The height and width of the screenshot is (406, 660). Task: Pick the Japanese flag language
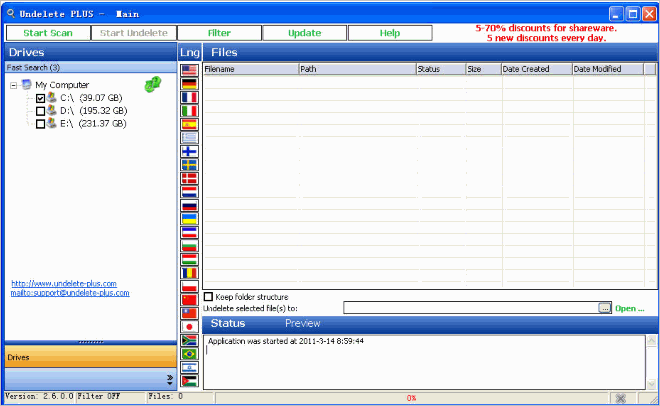tap(189, 326)
